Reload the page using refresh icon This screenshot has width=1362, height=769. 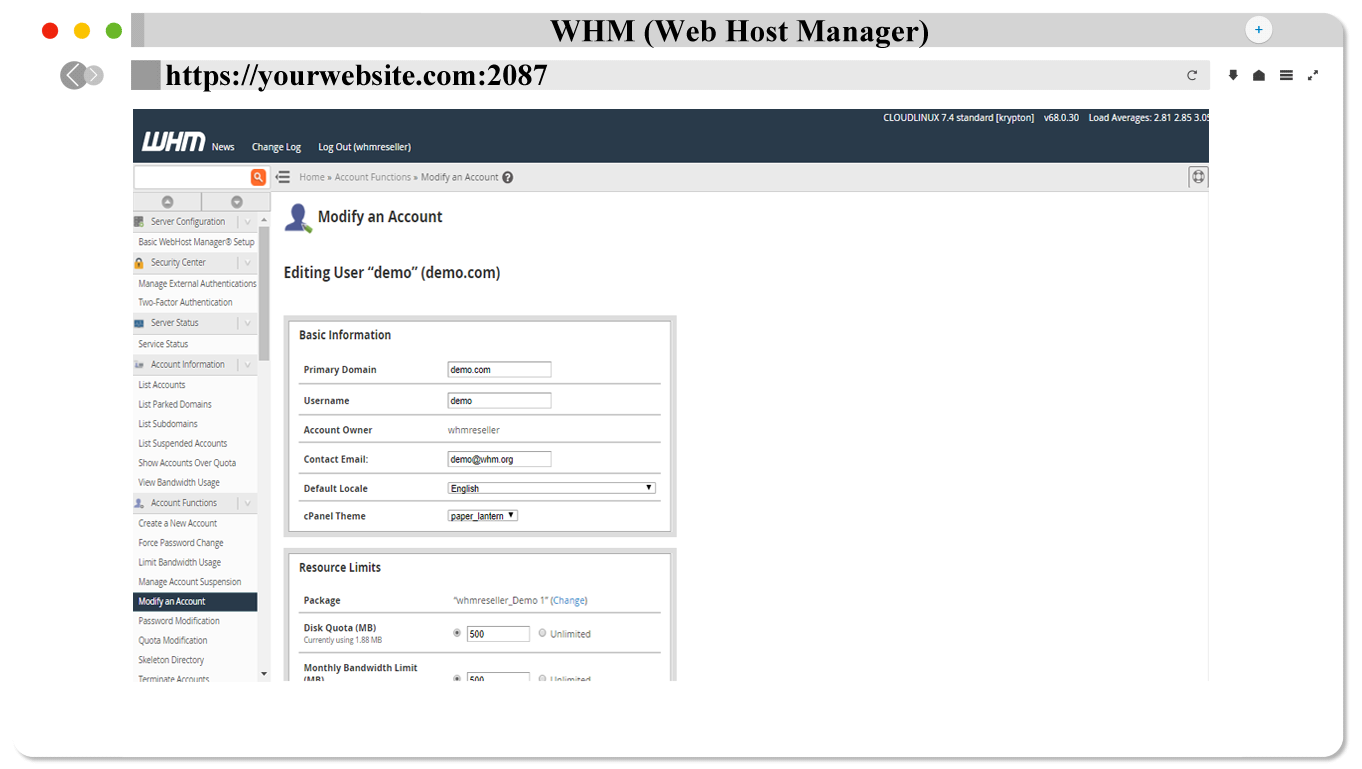tap(1192, 75)
